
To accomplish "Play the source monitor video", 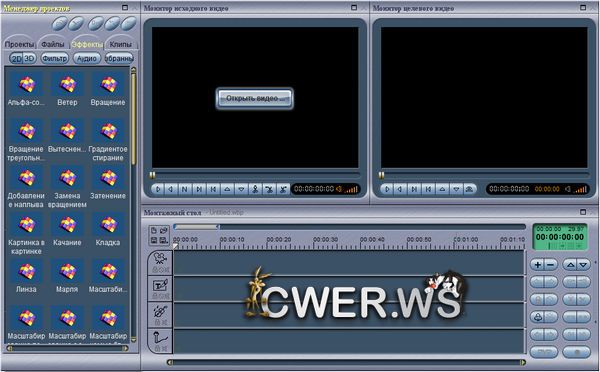I will [x=158, y=189].
